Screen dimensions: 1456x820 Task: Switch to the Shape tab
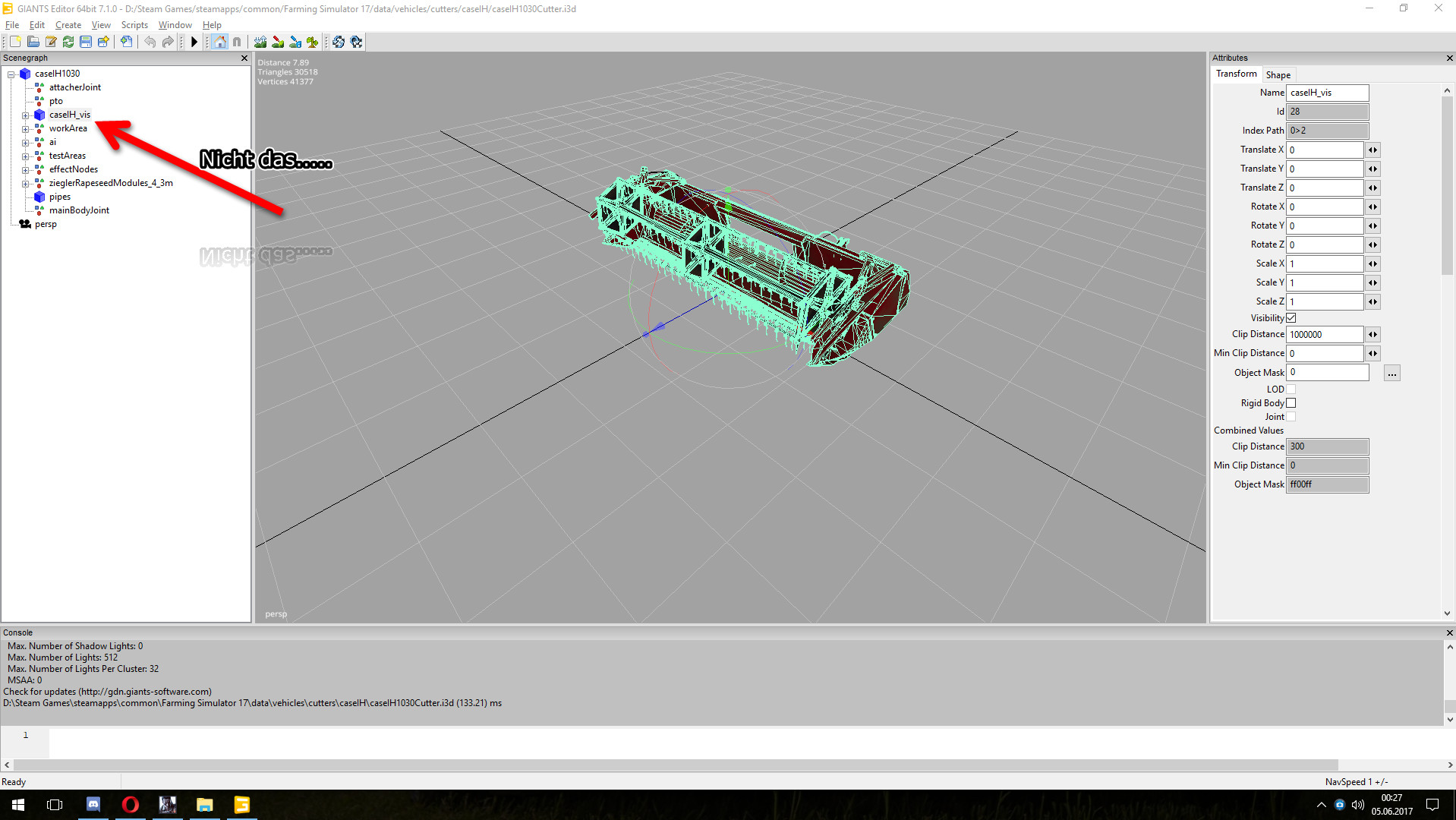pos(1278,75)
